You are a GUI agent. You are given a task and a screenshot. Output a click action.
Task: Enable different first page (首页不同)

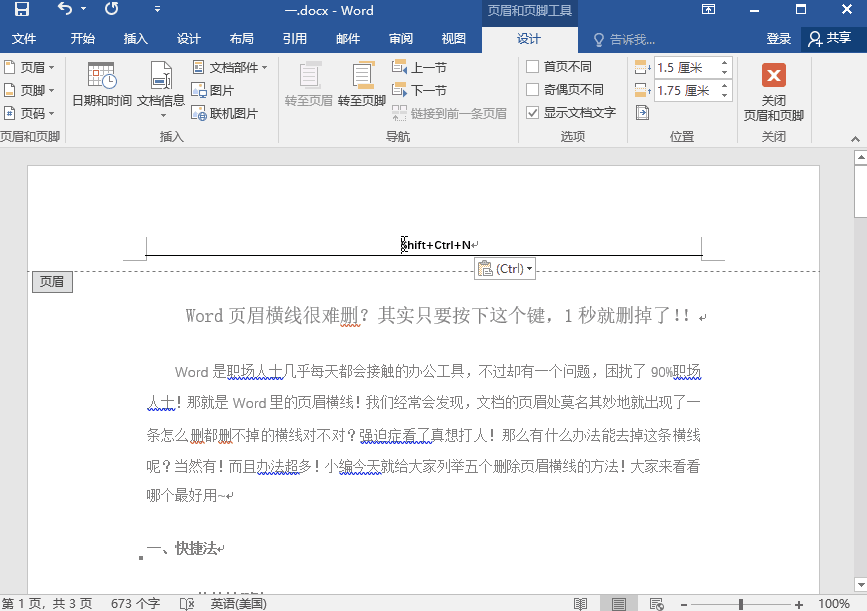tap(533, 66)
